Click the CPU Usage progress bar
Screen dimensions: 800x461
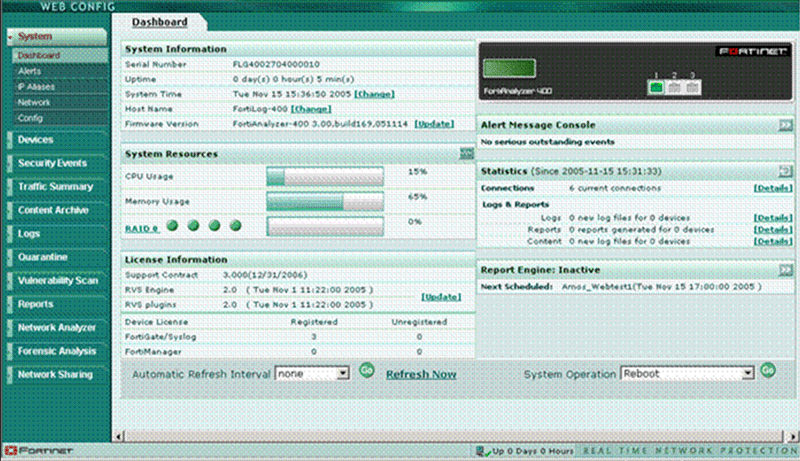pos(325,176)
